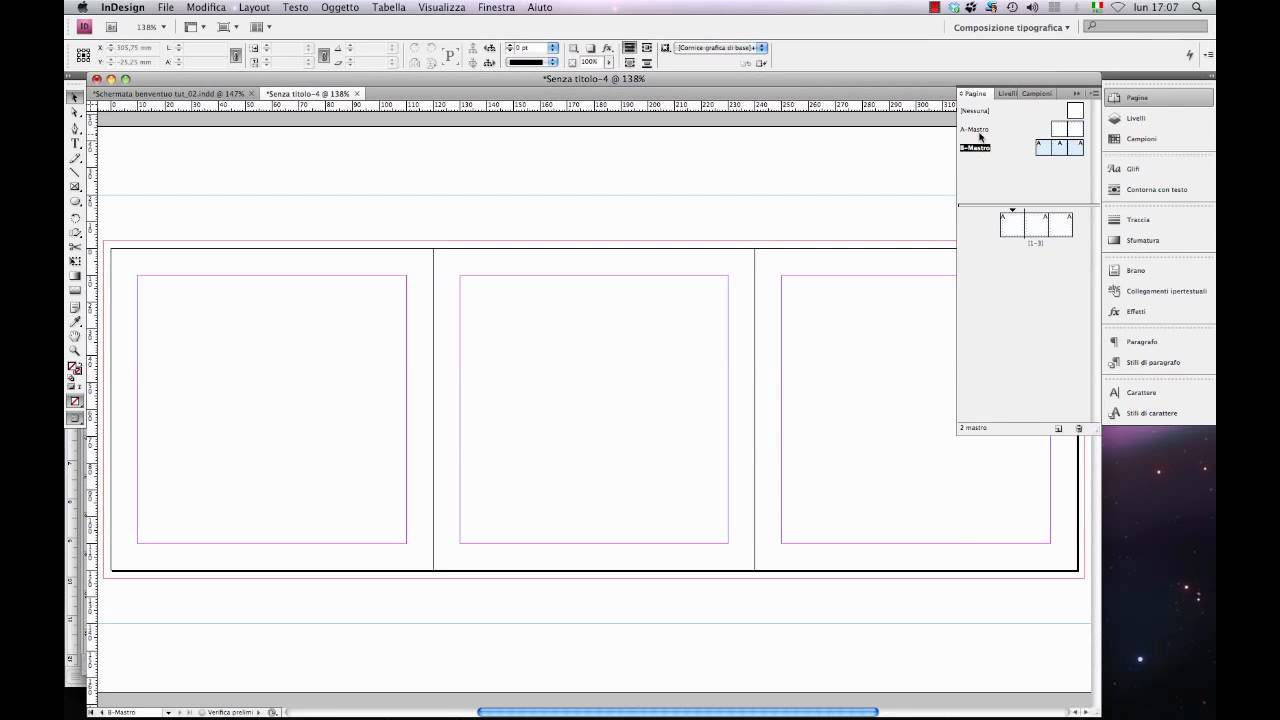The image size is (1280, 720).
Task: Click the reference point locator grid
Action: pyautogui.click(x=83, y=54)
